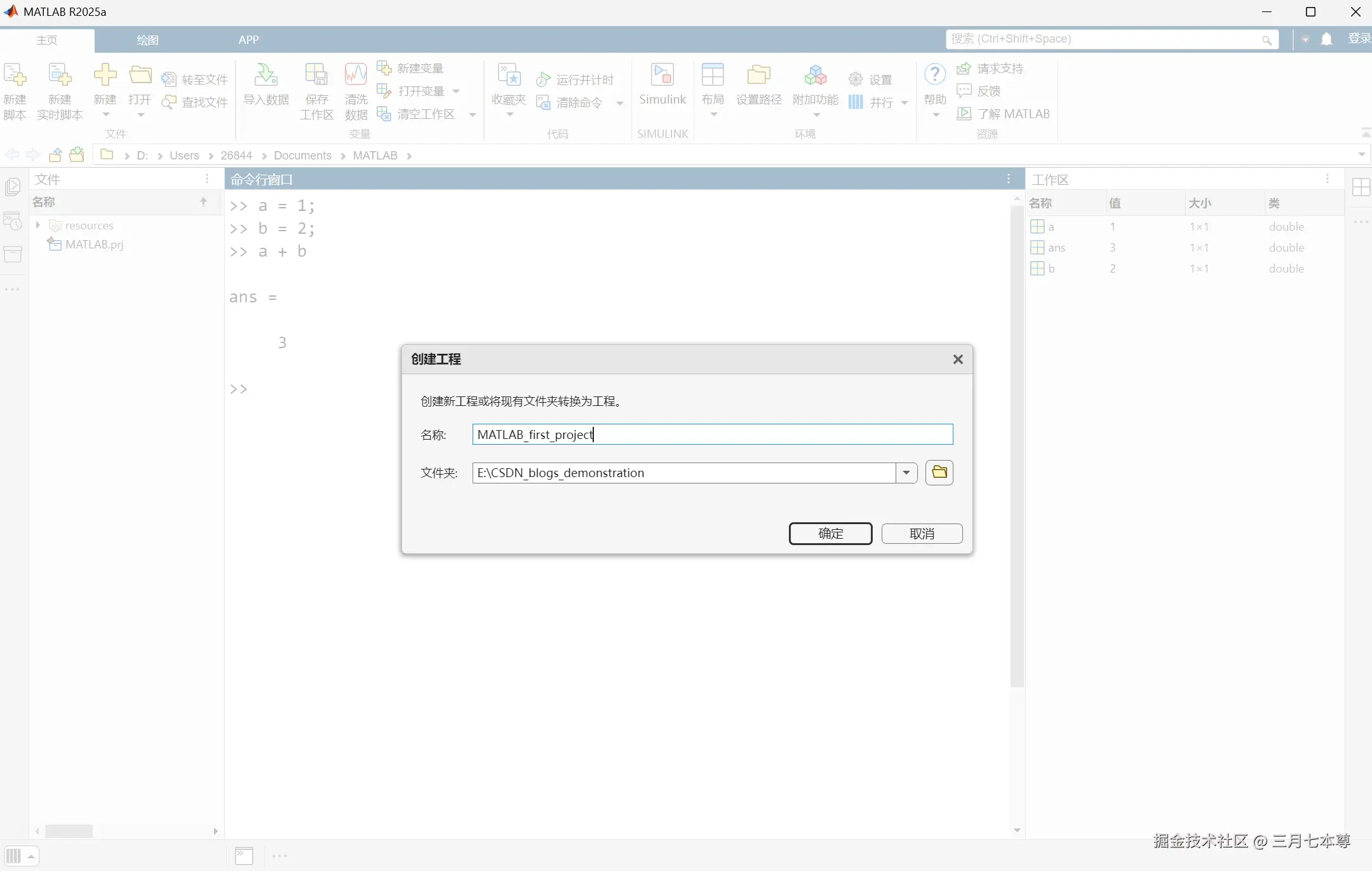Screen dimensions: 1372x871
Task: Open the Favorites (收藏夹) icon
Action: pos(509,75)
